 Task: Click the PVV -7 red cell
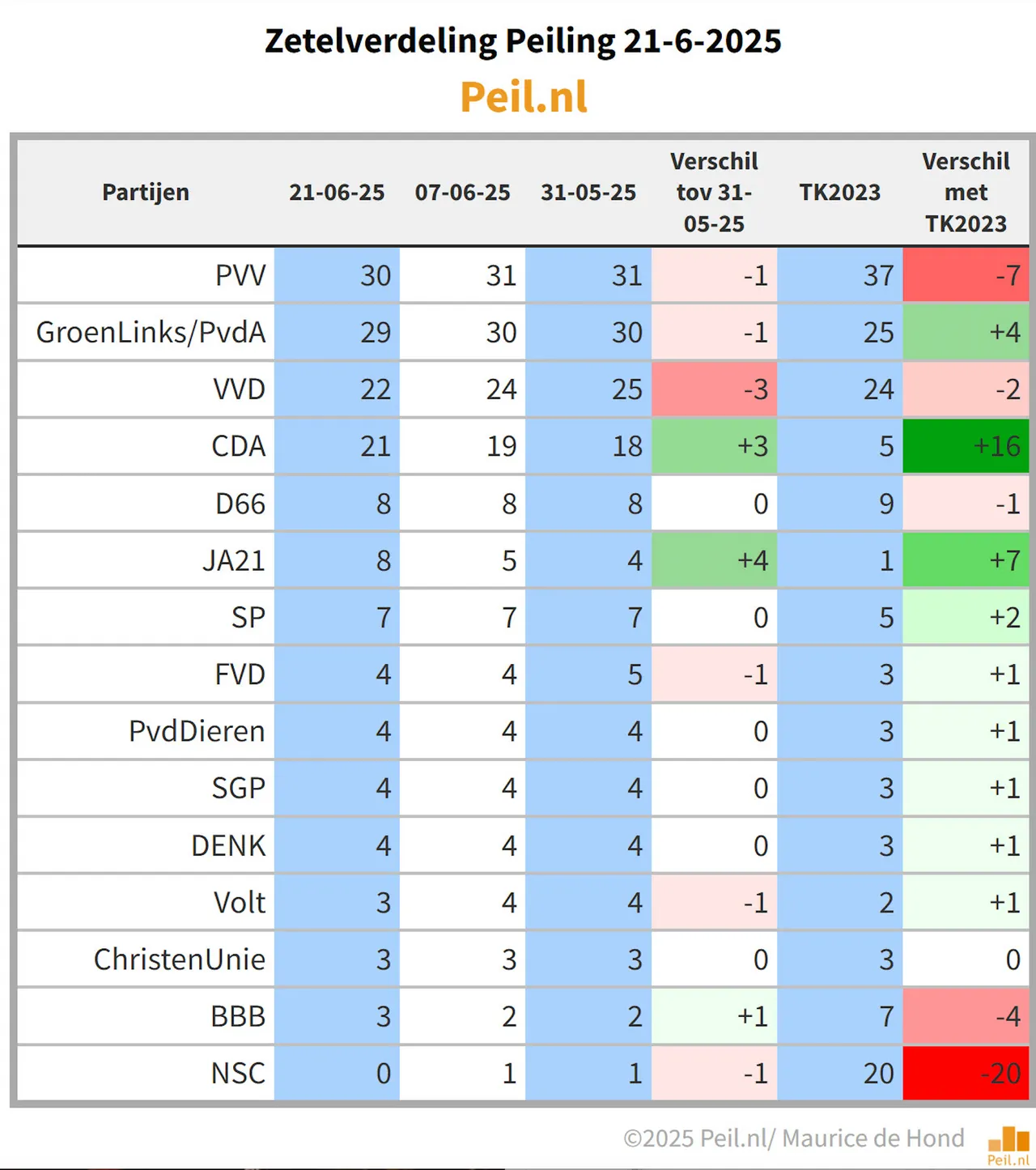pyautogui.click(x=966, y=275)
